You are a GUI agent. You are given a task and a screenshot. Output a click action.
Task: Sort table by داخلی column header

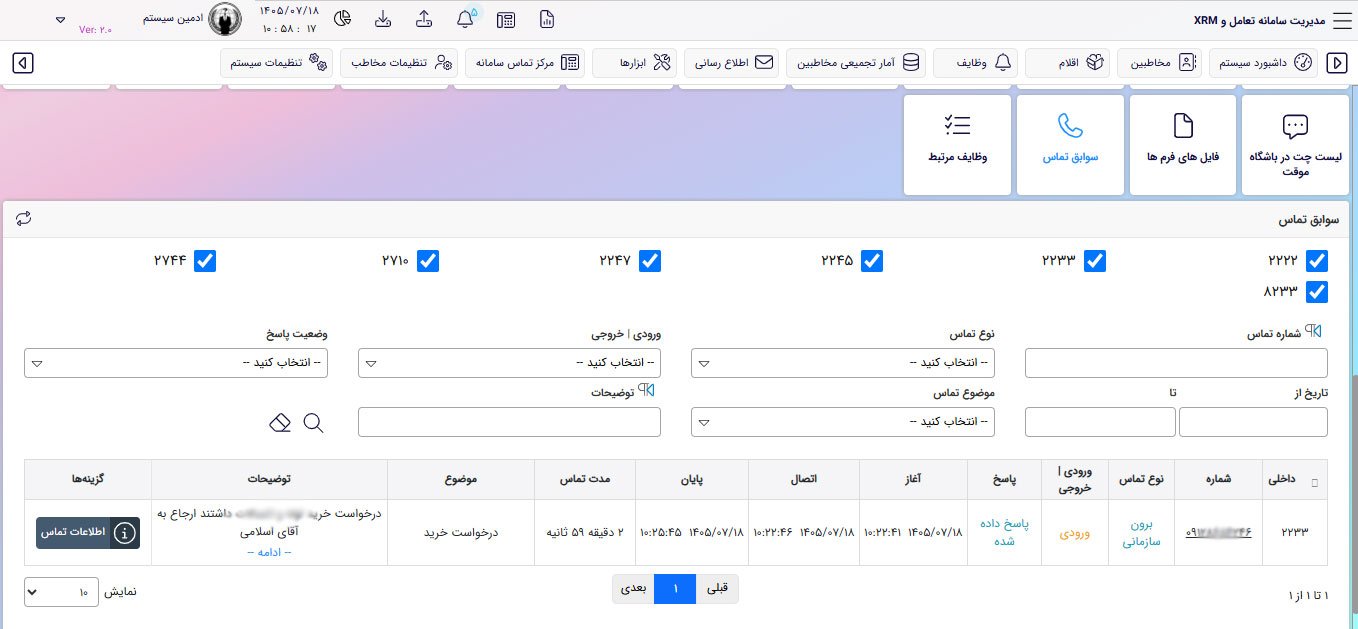[x=1296, y=480]
